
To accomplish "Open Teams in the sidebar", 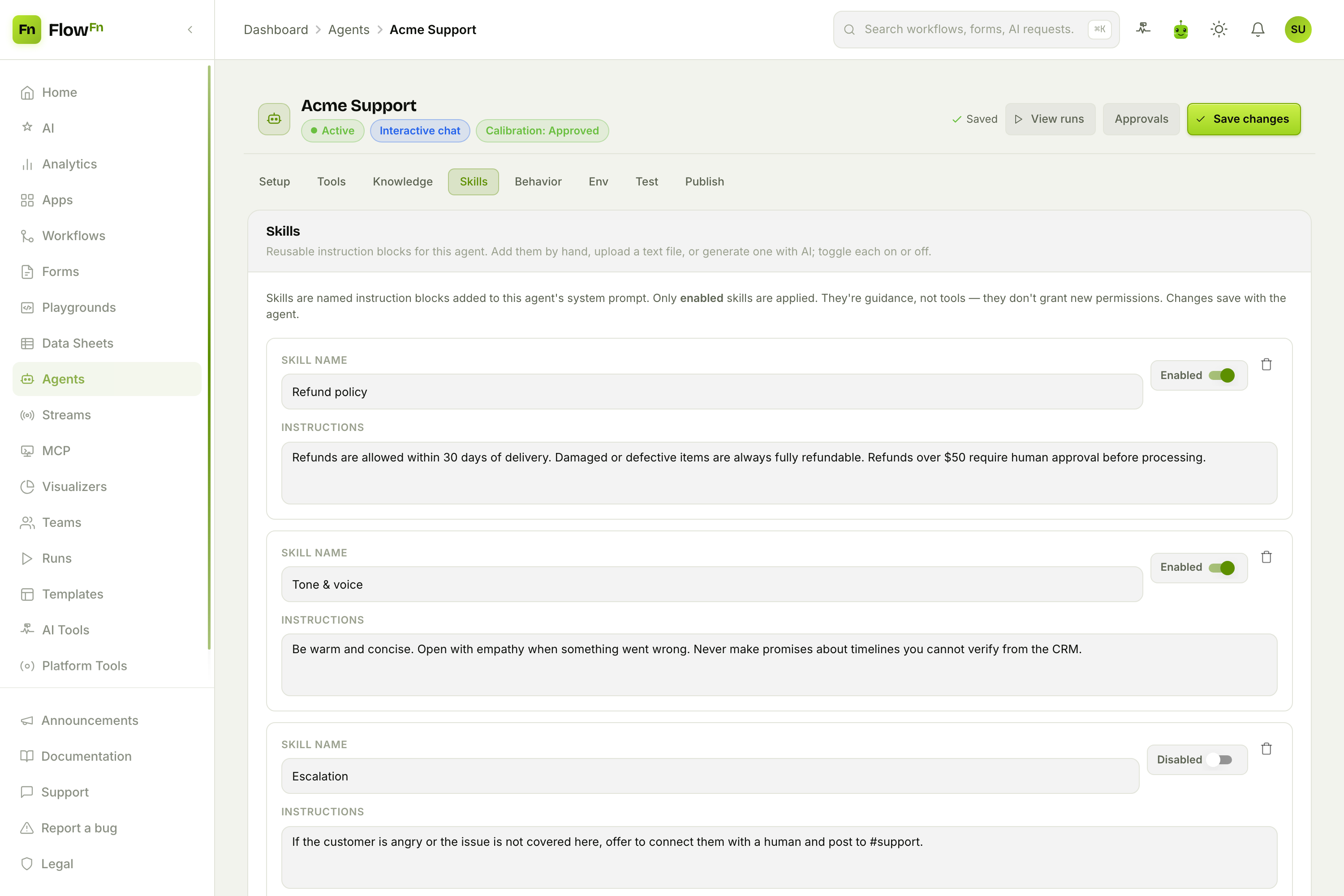I will pos(107,522).
